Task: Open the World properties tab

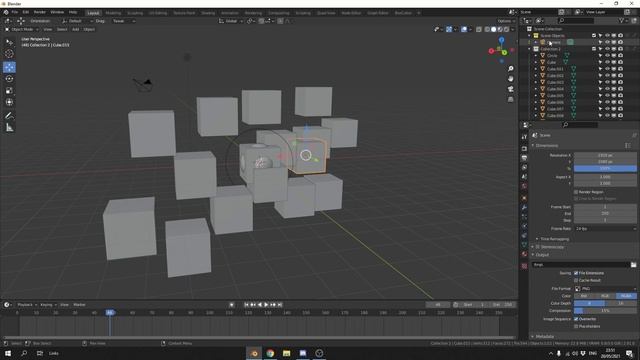Action: [x=524, y=186]
